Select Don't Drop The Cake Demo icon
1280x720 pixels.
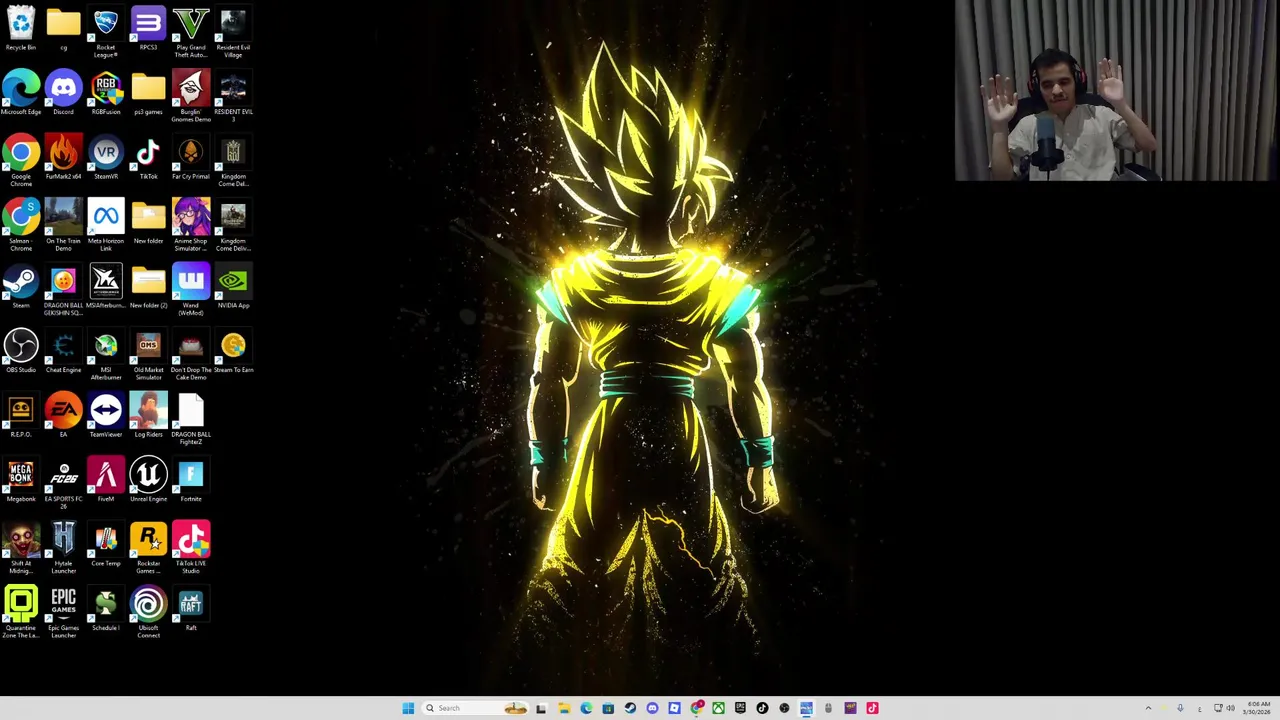pos(191,355)
